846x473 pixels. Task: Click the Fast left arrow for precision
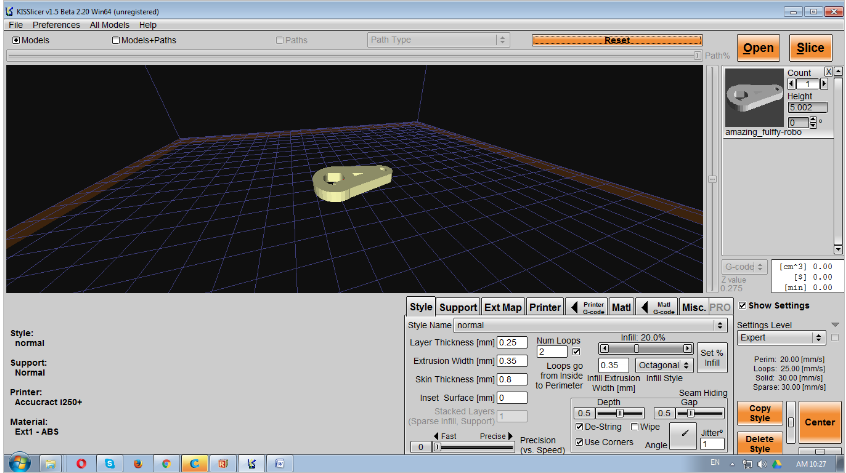point(436,436)
